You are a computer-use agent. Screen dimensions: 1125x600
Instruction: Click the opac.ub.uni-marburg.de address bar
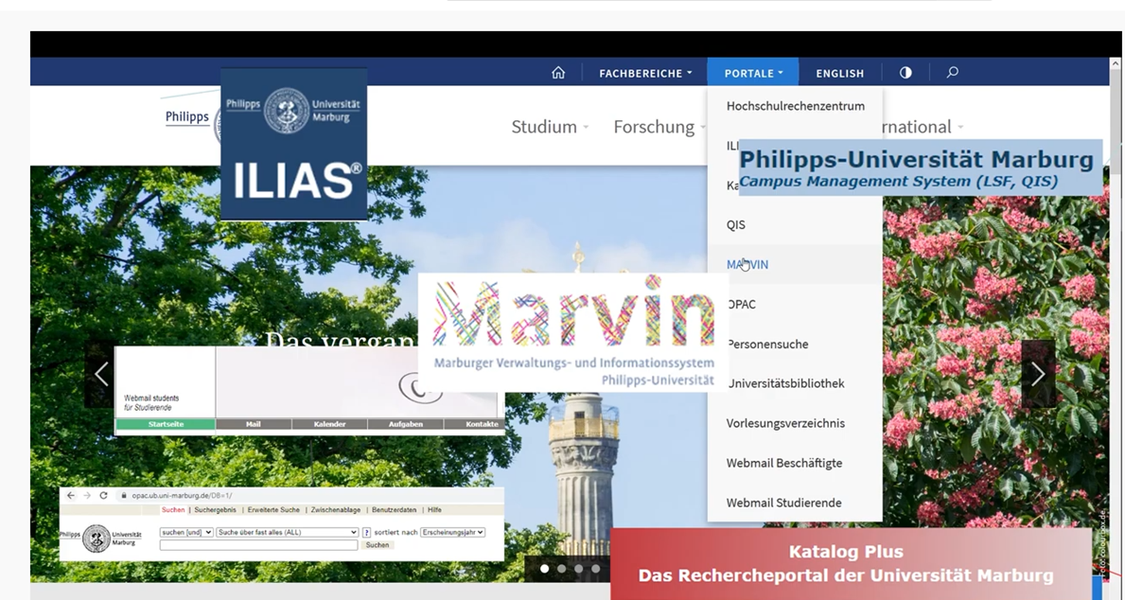coord(309,495)
